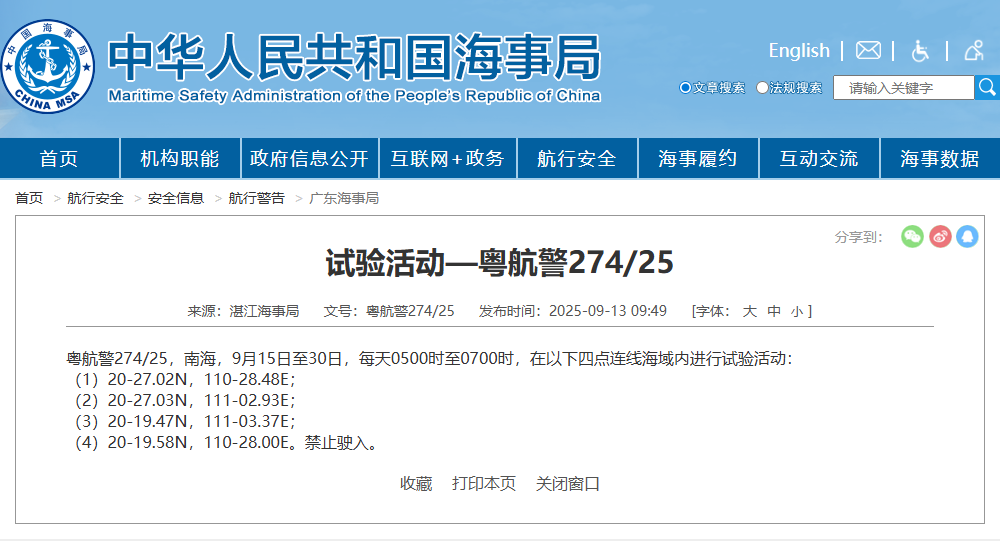Click 关闭窗口 to close the page
Viewport: 1000px width, 541px height.
568,484
